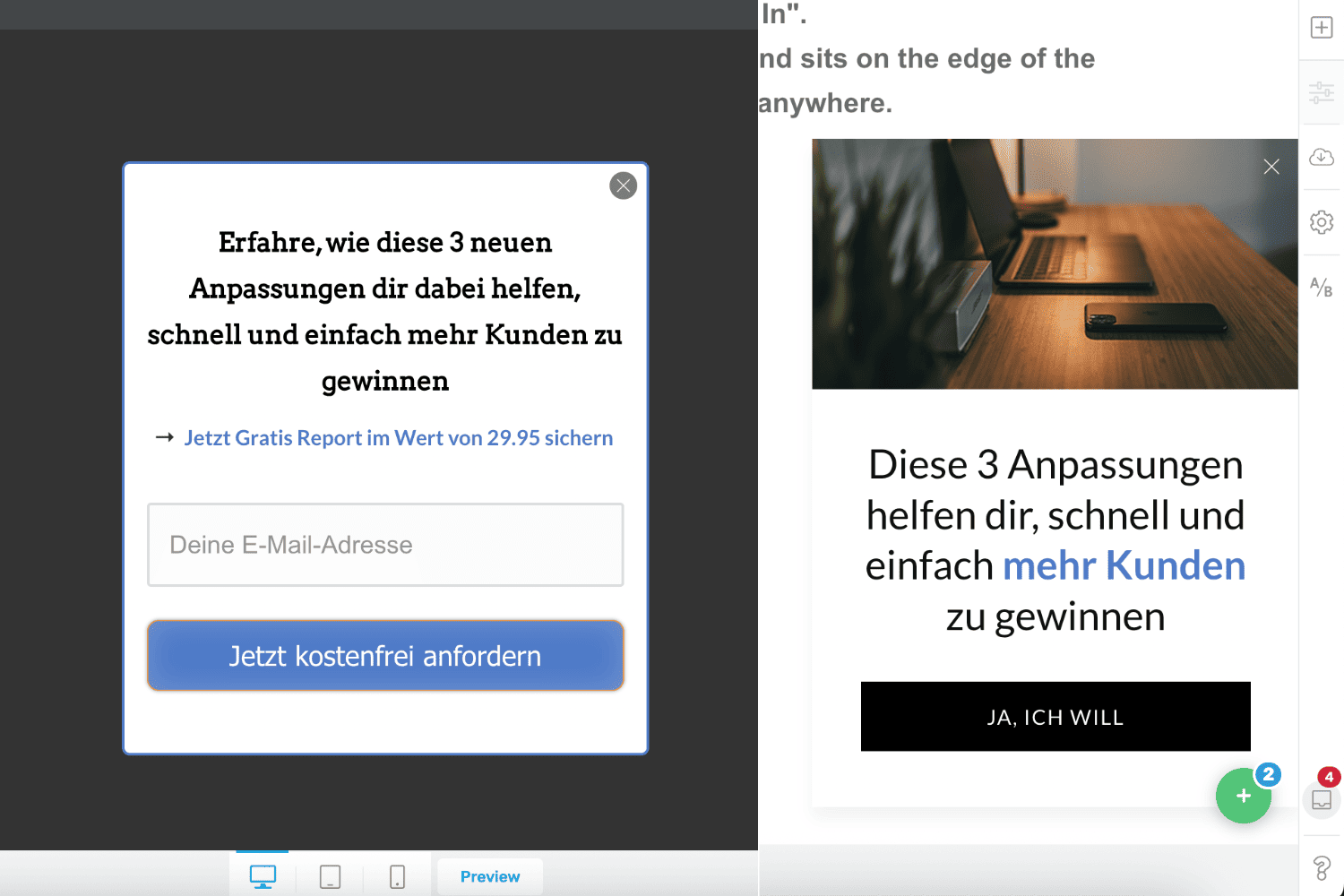Click the 'sits on the edge of the' text

click(x=948, y=58)
